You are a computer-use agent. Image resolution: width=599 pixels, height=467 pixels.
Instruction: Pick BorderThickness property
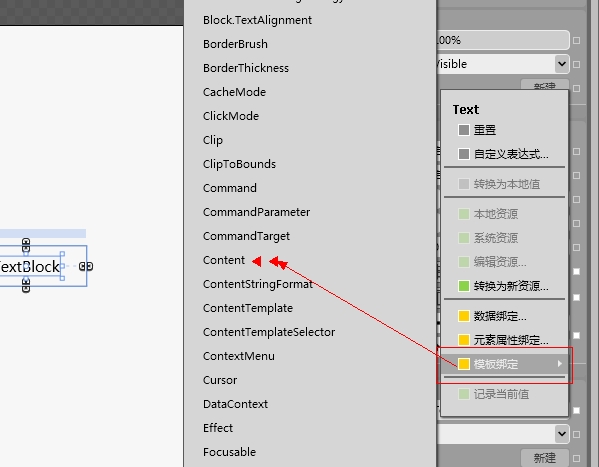pos(246,68)
